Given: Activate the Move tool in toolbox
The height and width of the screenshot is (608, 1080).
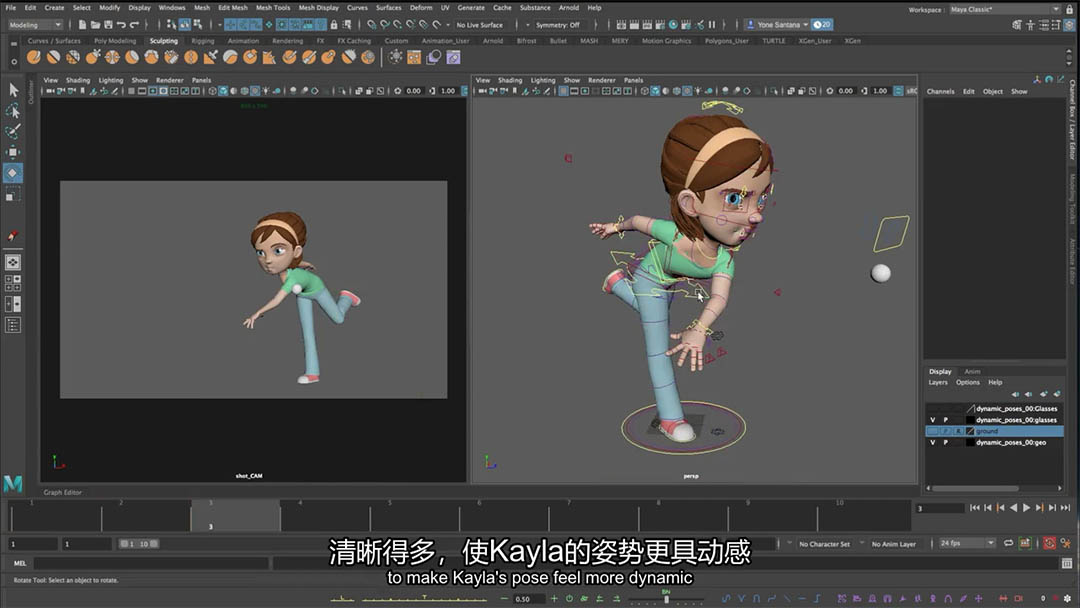Looking at the screenshot, I should coord(13,152).
